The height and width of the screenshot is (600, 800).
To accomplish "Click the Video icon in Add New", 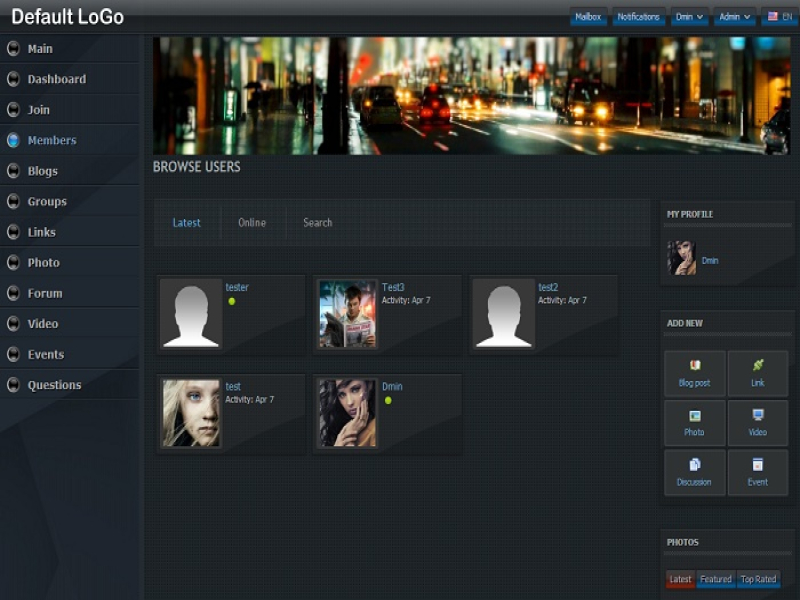I will coord(758,415).
